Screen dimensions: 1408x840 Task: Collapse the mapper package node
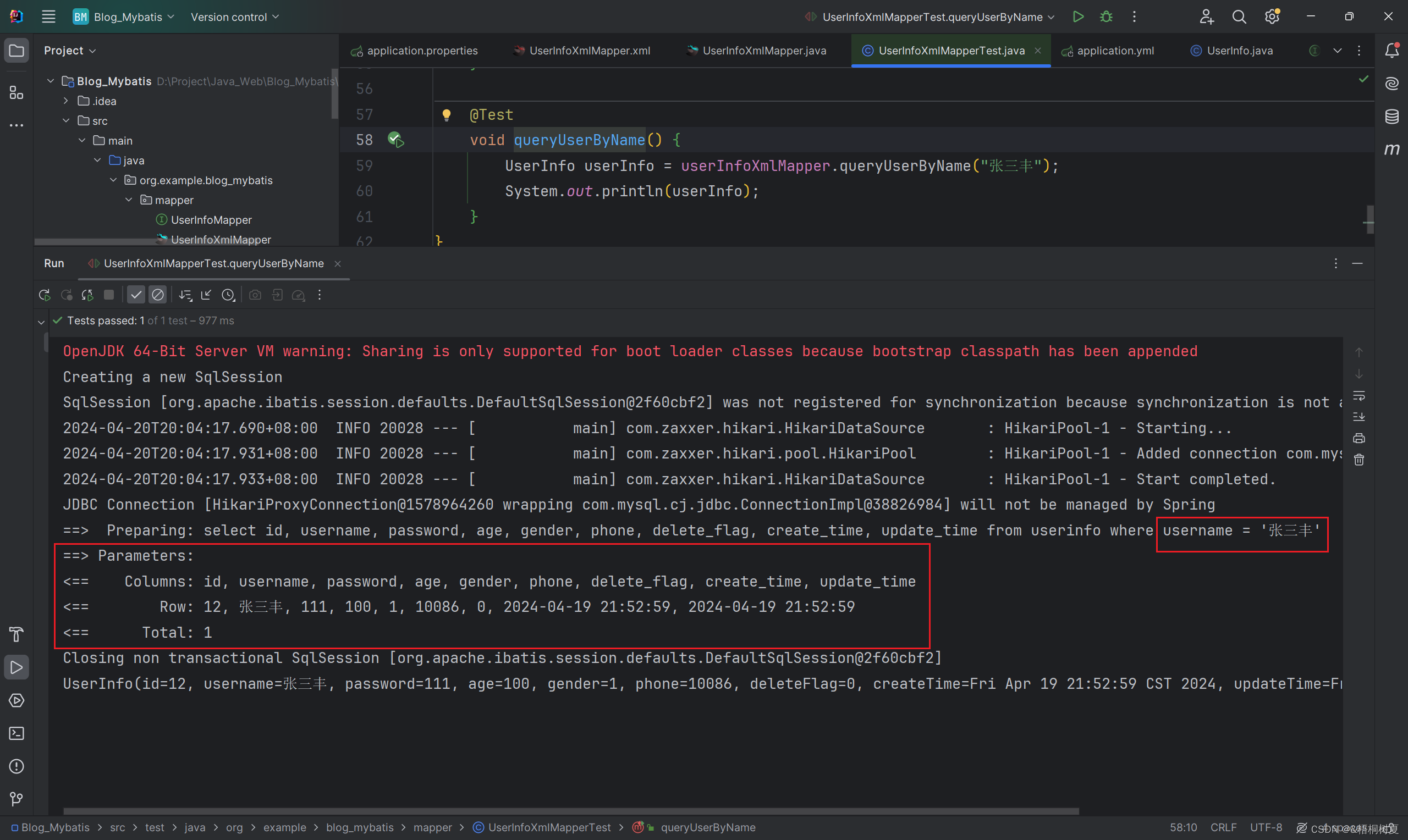pos(129,200)
